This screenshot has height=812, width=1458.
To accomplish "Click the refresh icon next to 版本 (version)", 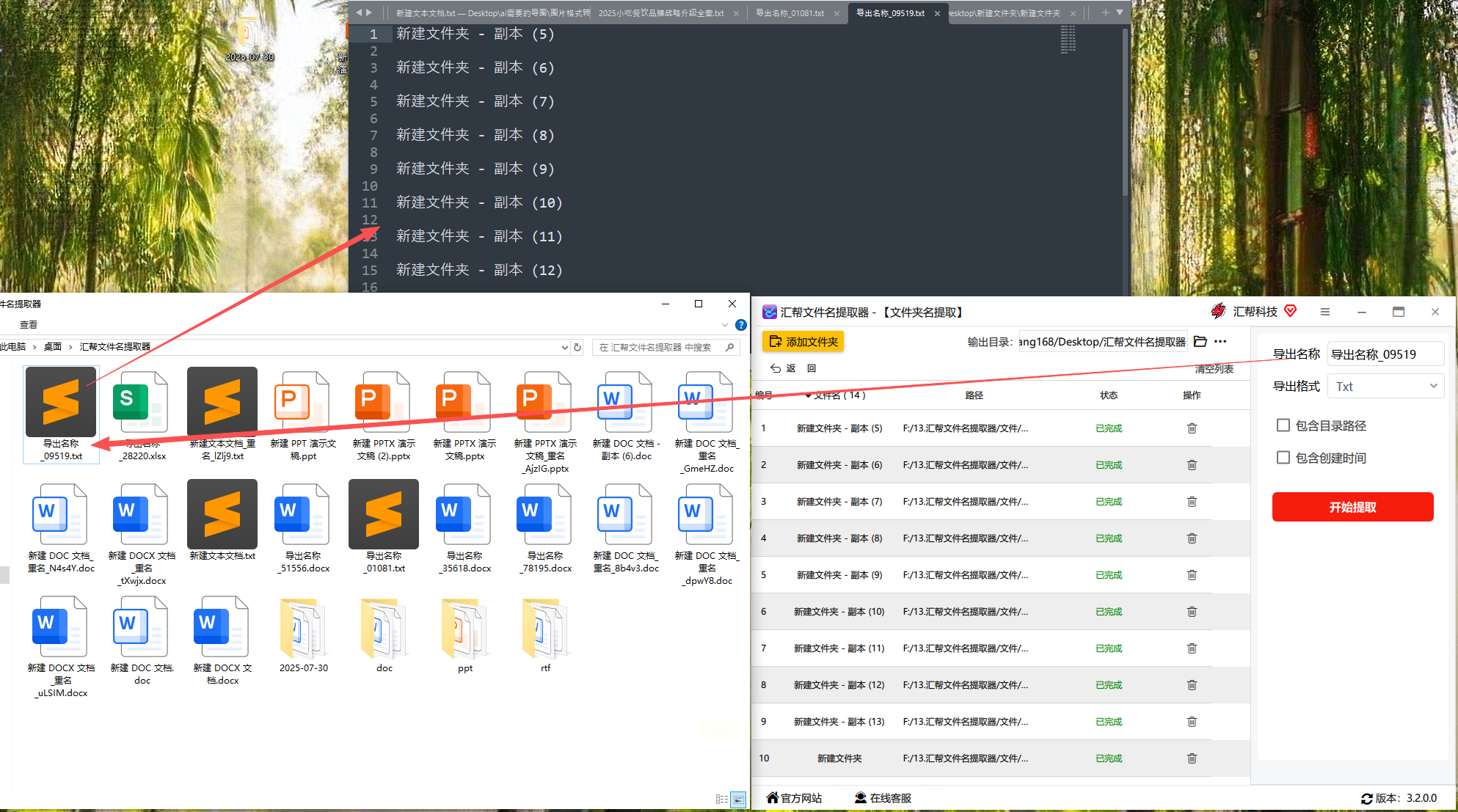I will click(x=1366, y=799).
